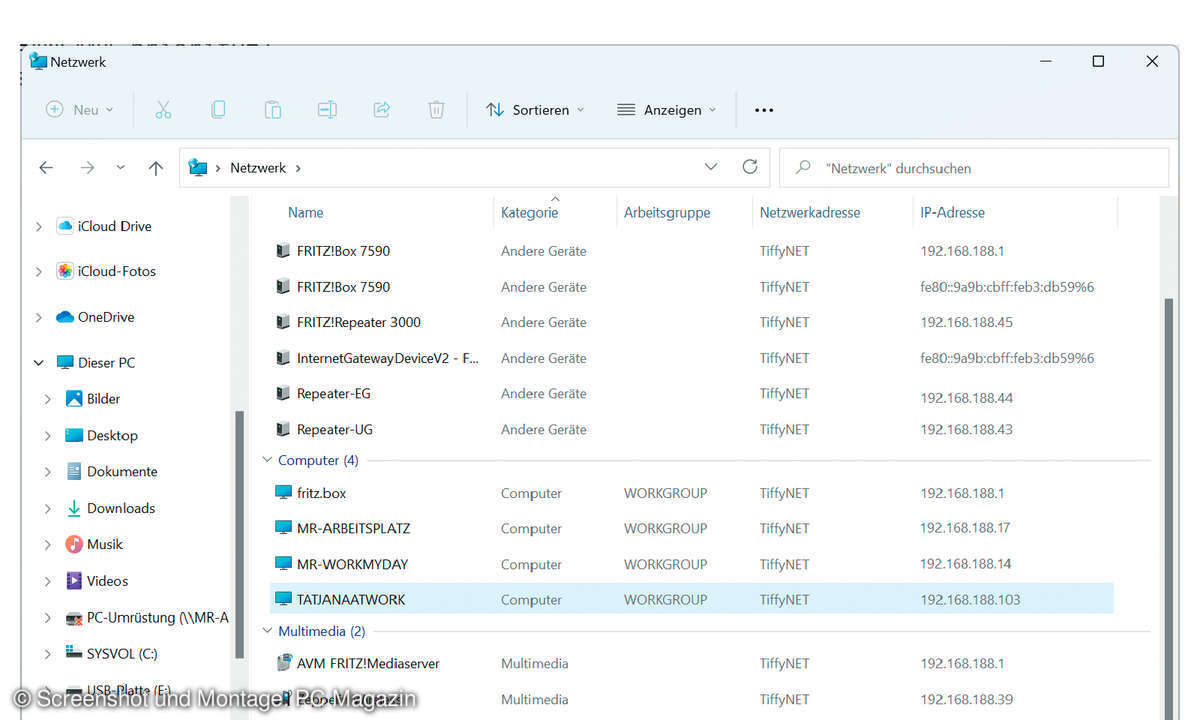Click the iCloud-Fotos icon in sidebar

pos(65,271)
